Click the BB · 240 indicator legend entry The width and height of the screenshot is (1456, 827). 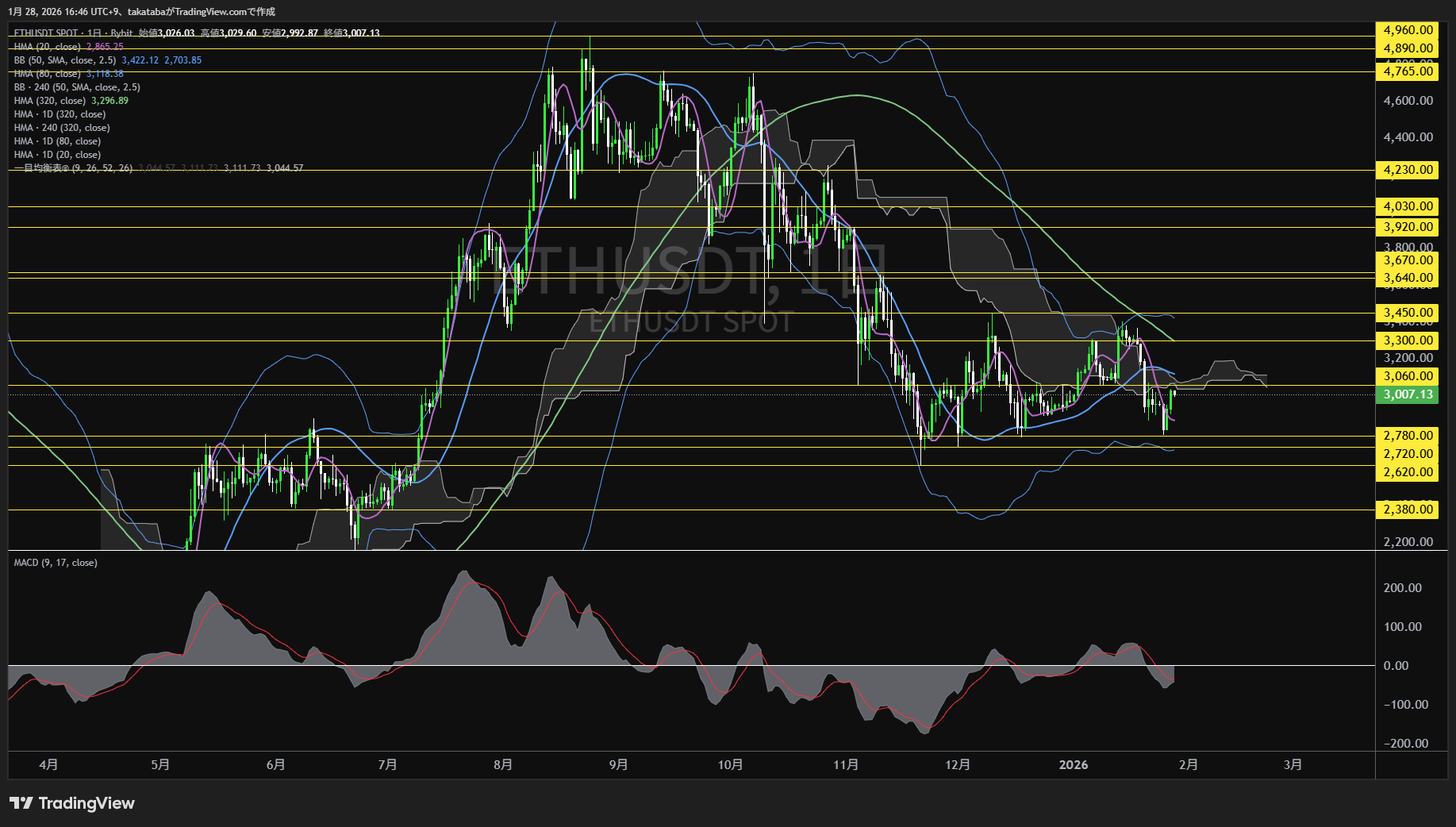tap(77, 87)
